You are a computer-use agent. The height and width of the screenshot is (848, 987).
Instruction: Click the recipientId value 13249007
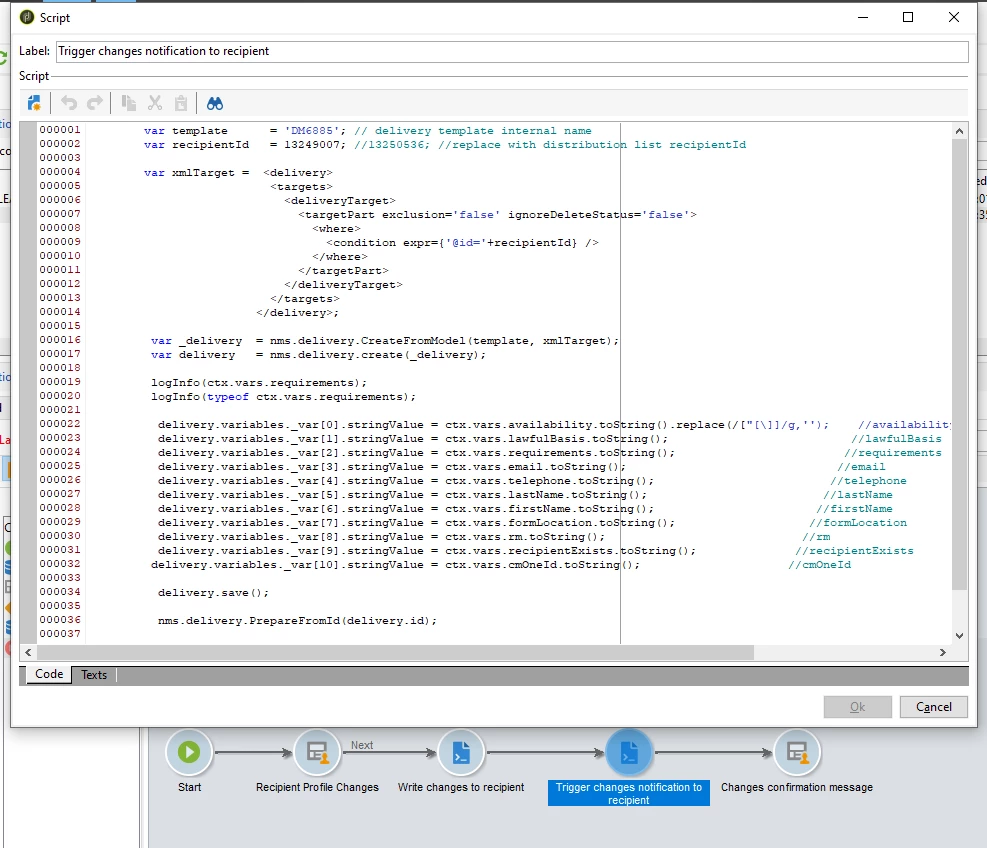tap(312, 145)
